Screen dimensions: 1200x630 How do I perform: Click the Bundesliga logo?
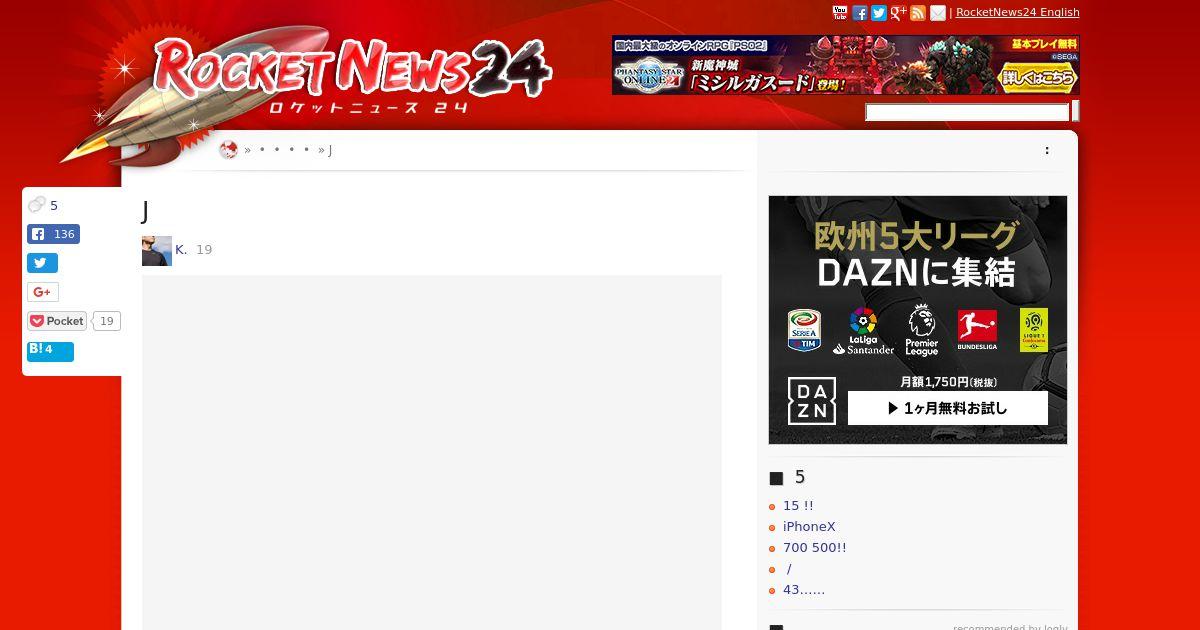pos(977,330)
